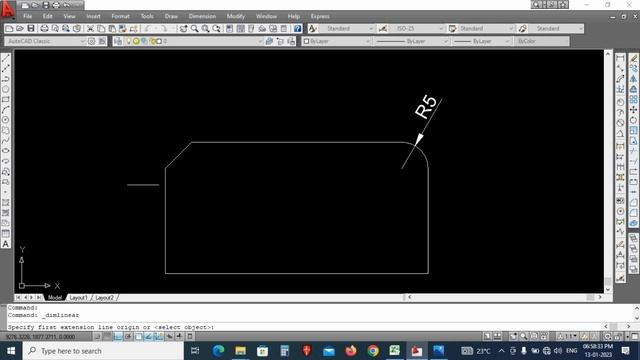The image size is (640, 360).
Task: Click the 'Type here to search' taskbar box
Action: pyautogui.click(x=104, y=351)
